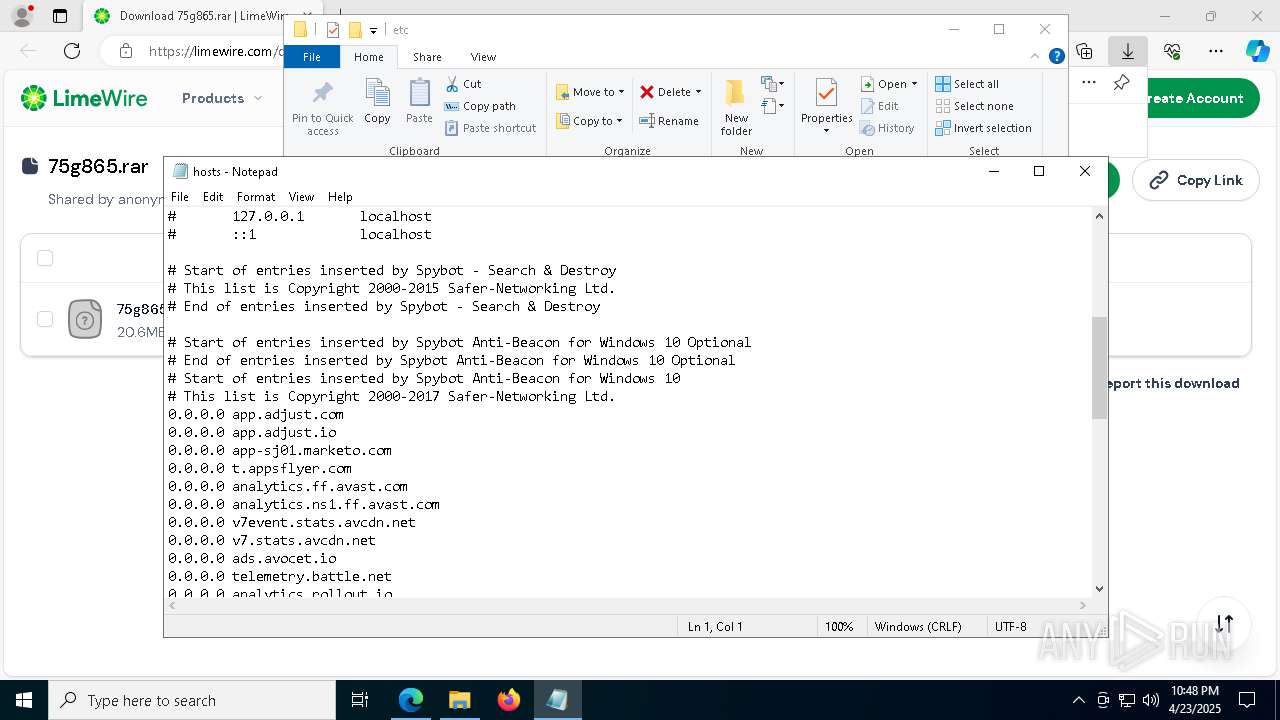Click Notepad vertical scrollbar thumb
The image size is (1280, 720).
click(1100, 367)
